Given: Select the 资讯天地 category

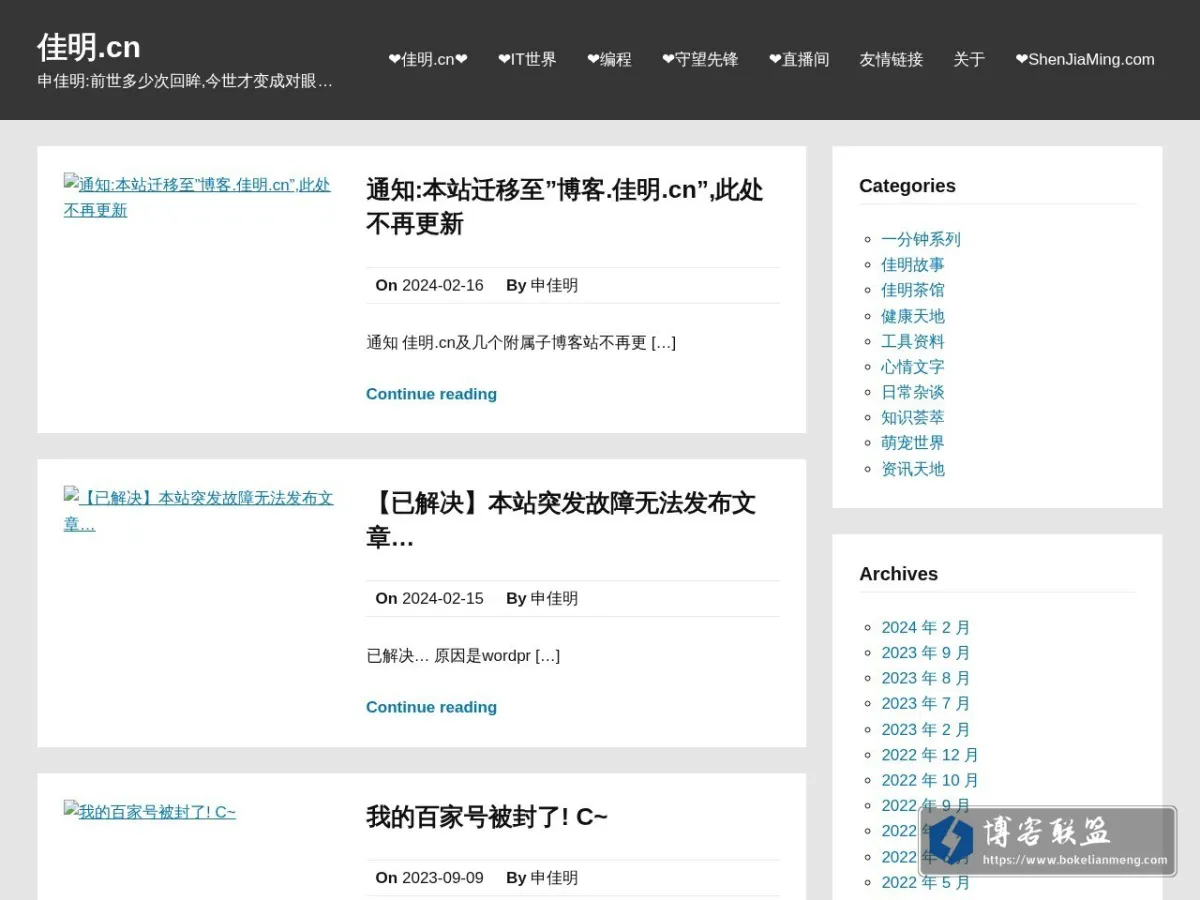Looking at the screenshot, I should pyautogui.click(x=913, y=469).
